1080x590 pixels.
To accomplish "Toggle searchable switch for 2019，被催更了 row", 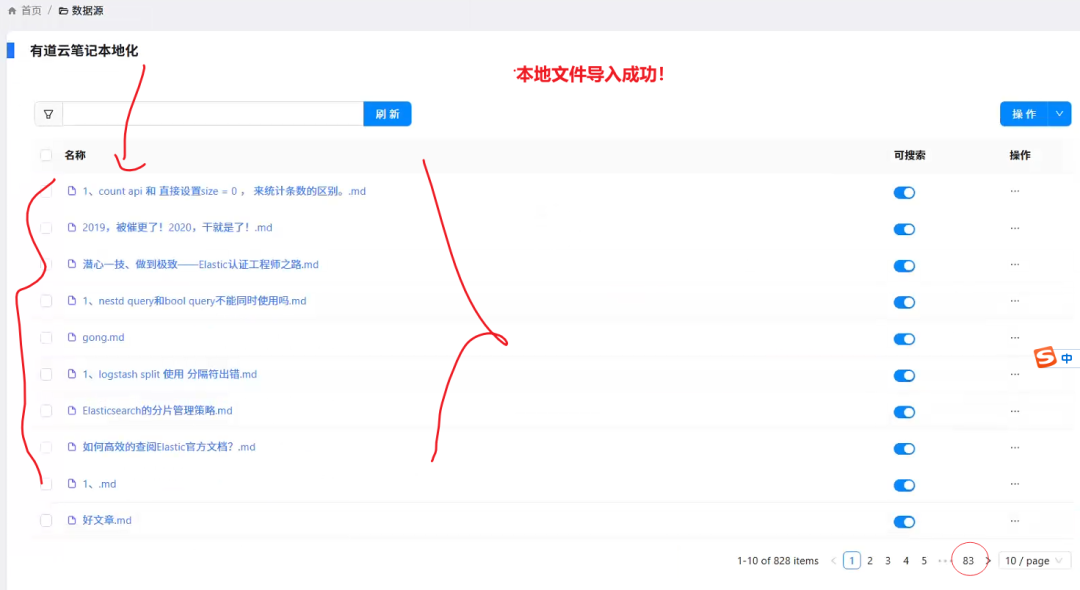I will [x=904, y=229].
